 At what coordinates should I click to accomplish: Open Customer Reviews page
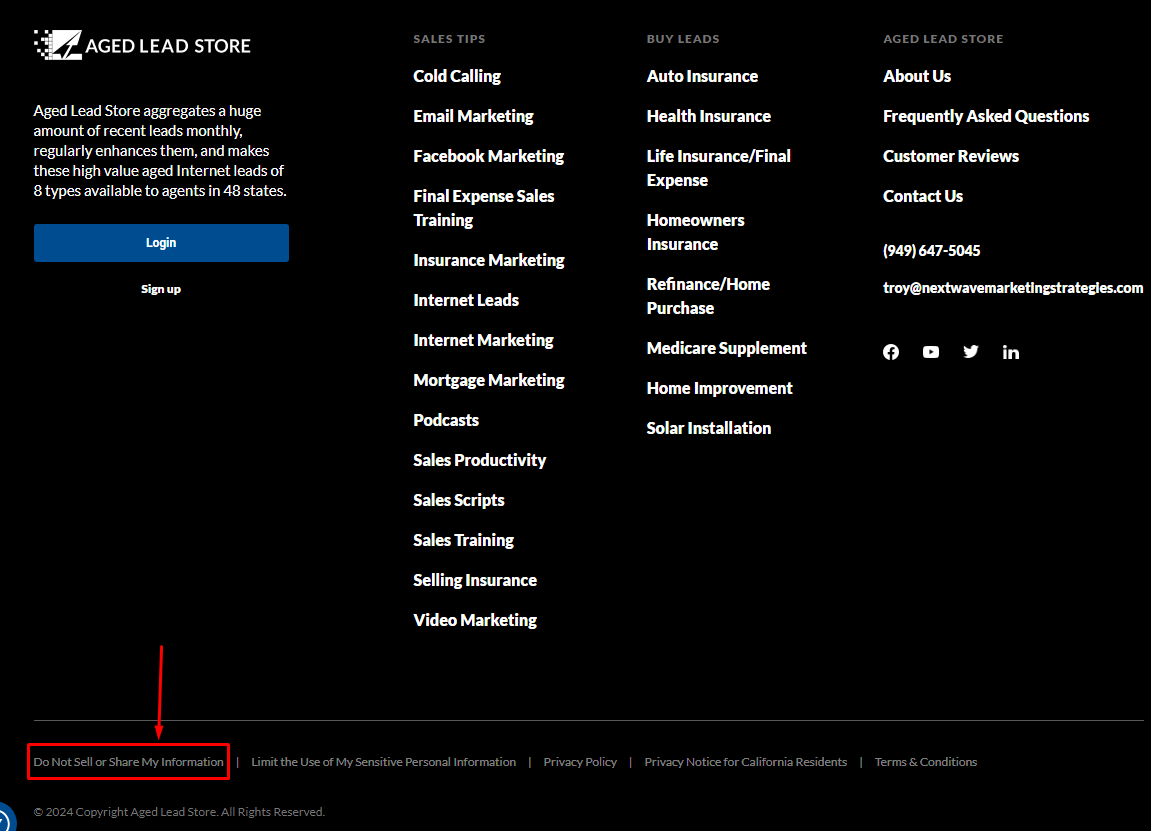tap(951, 156)
